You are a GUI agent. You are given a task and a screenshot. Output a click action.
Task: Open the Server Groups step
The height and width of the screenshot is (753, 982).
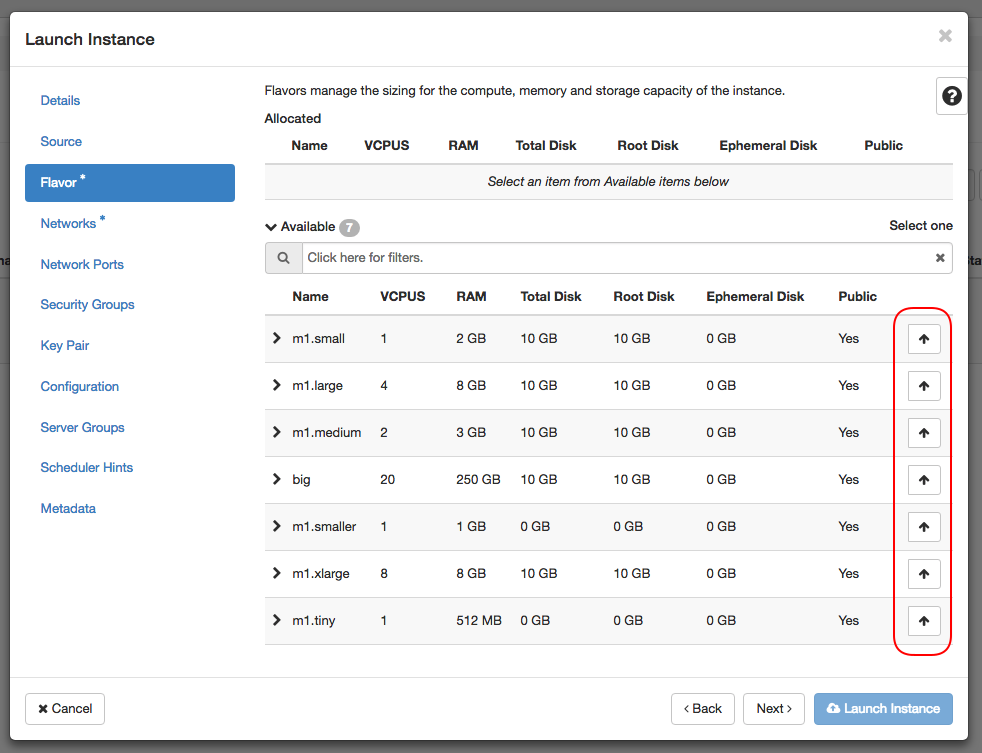[82, 427]
